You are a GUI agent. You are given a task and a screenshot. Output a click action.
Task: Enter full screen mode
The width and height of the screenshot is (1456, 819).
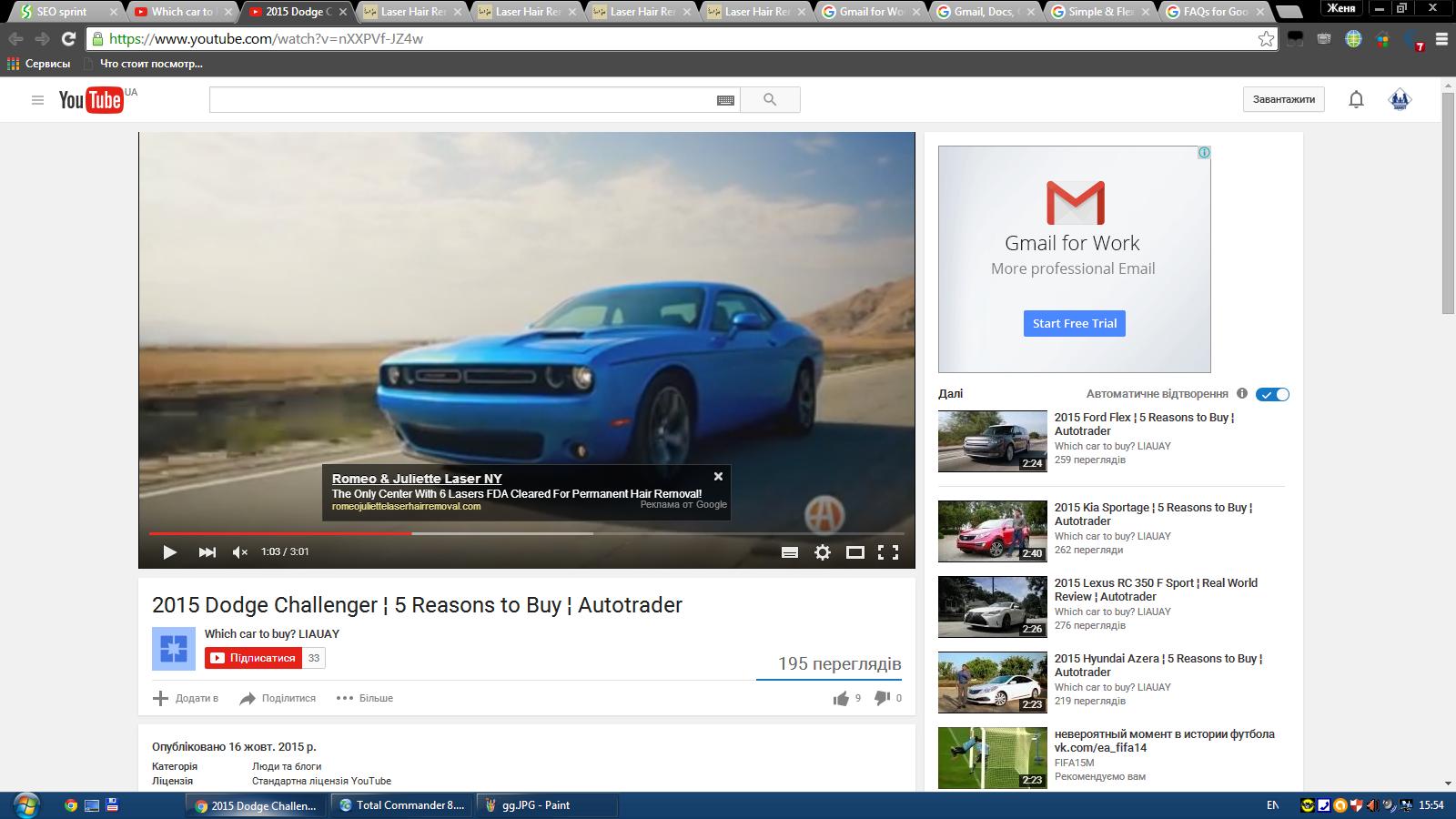(888, 551)
